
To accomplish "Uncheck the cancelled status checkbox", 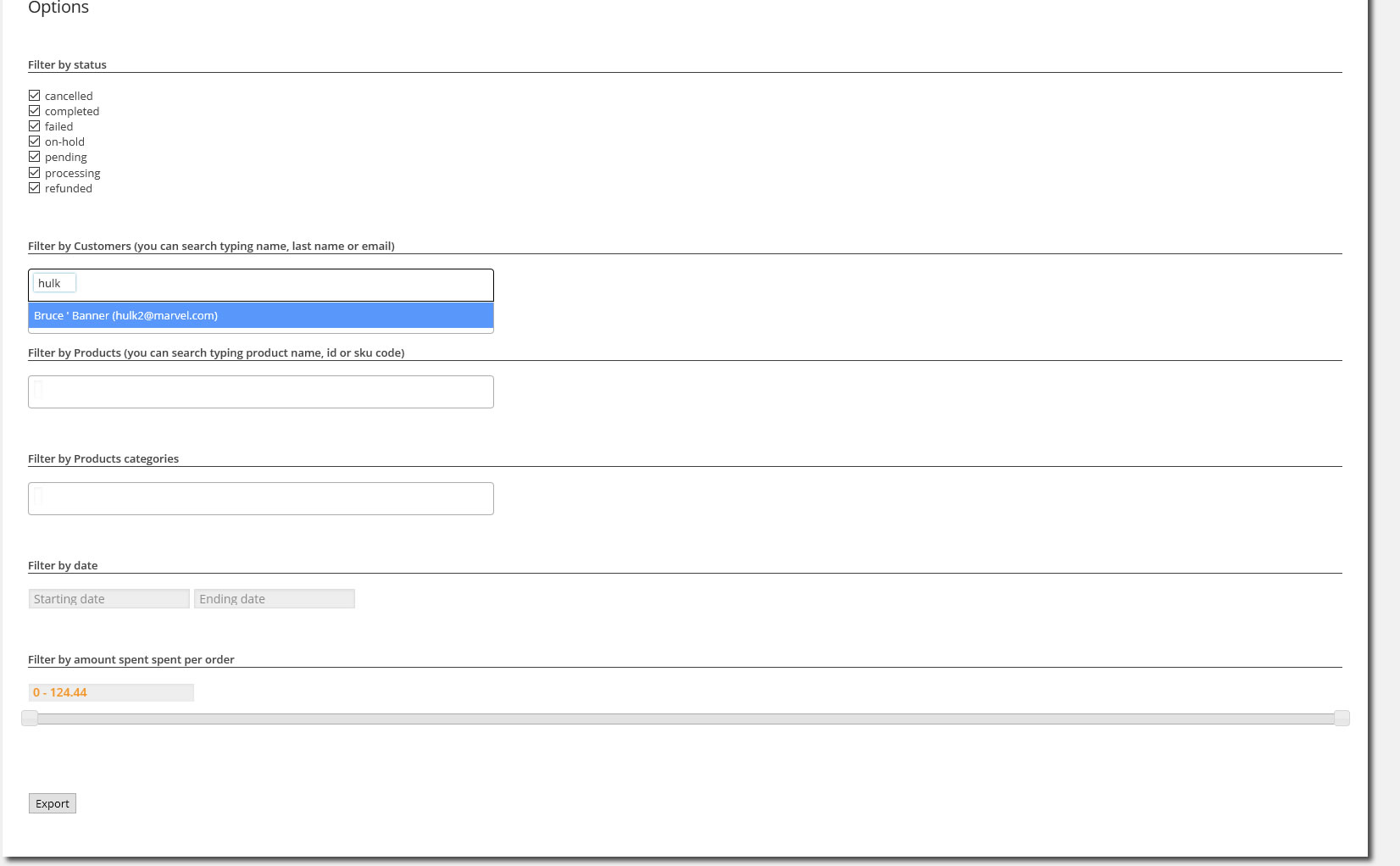I will (x=35, y=96).
